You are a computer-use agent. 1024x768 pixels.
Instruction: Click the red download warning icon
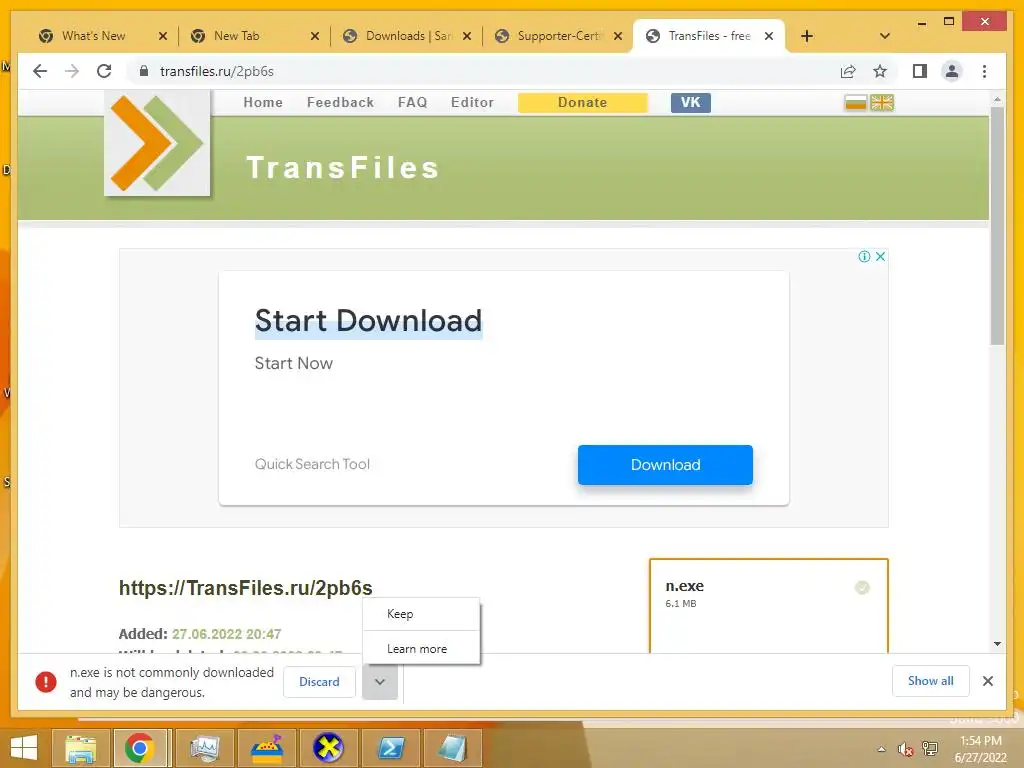[x=46, y=682]
